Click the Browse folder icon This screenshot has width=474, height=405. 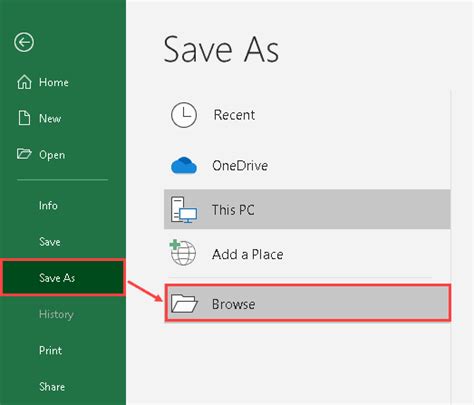coord(184,303)
